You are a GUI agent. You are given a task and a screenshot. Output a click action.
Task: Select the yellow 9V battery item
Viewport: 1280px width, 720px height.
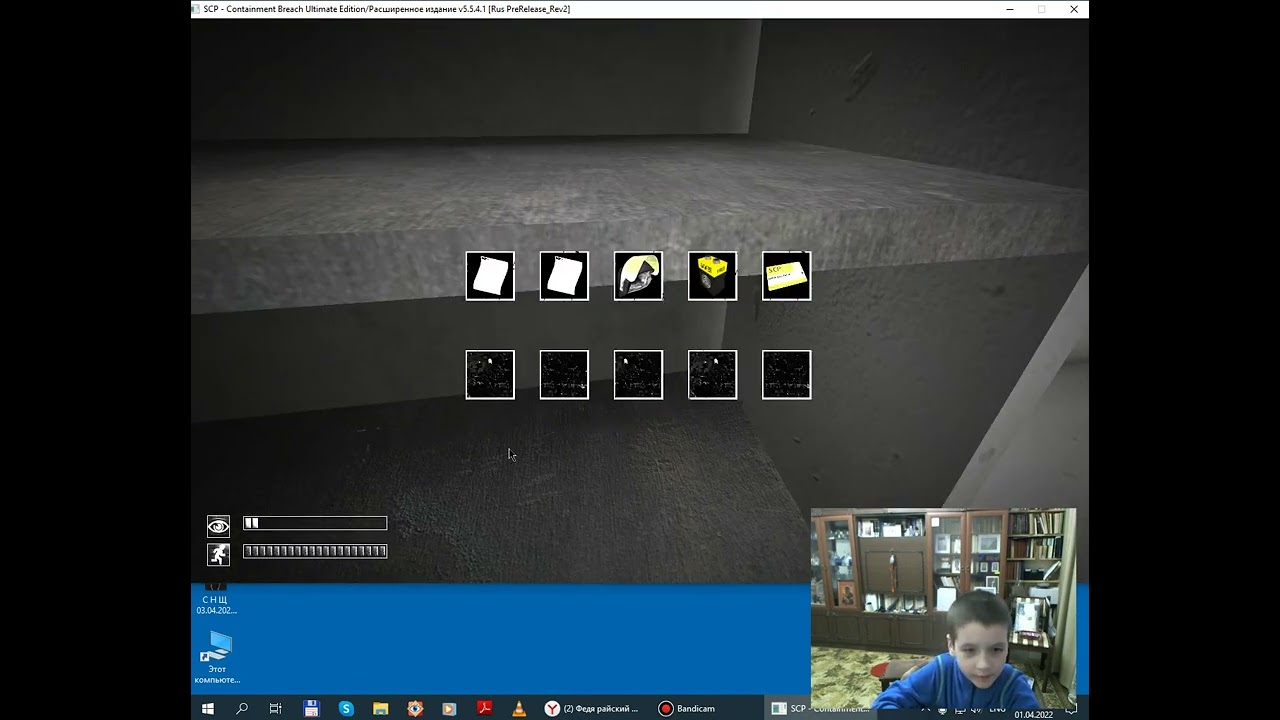(x=712, y=276)
